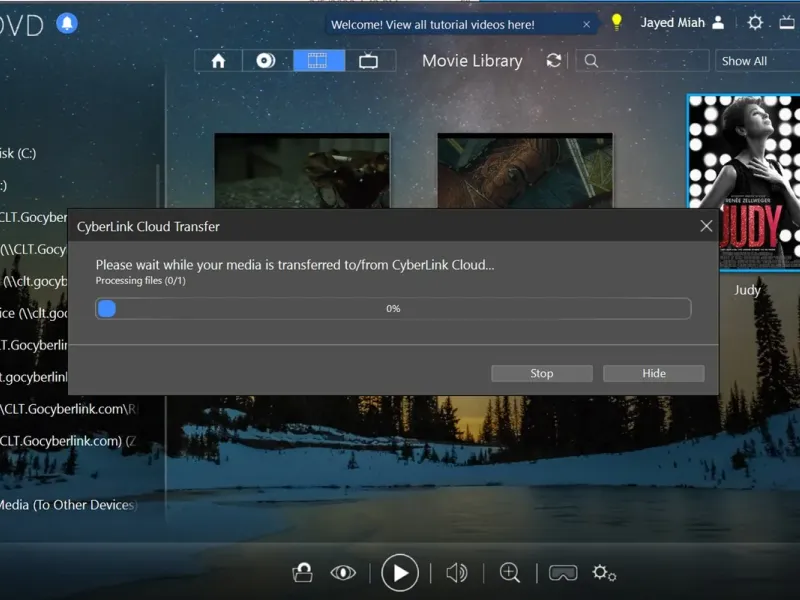800x600 pixels.
Task: Select Local Disk (C:) in sidebar
Action: [18, 153]
